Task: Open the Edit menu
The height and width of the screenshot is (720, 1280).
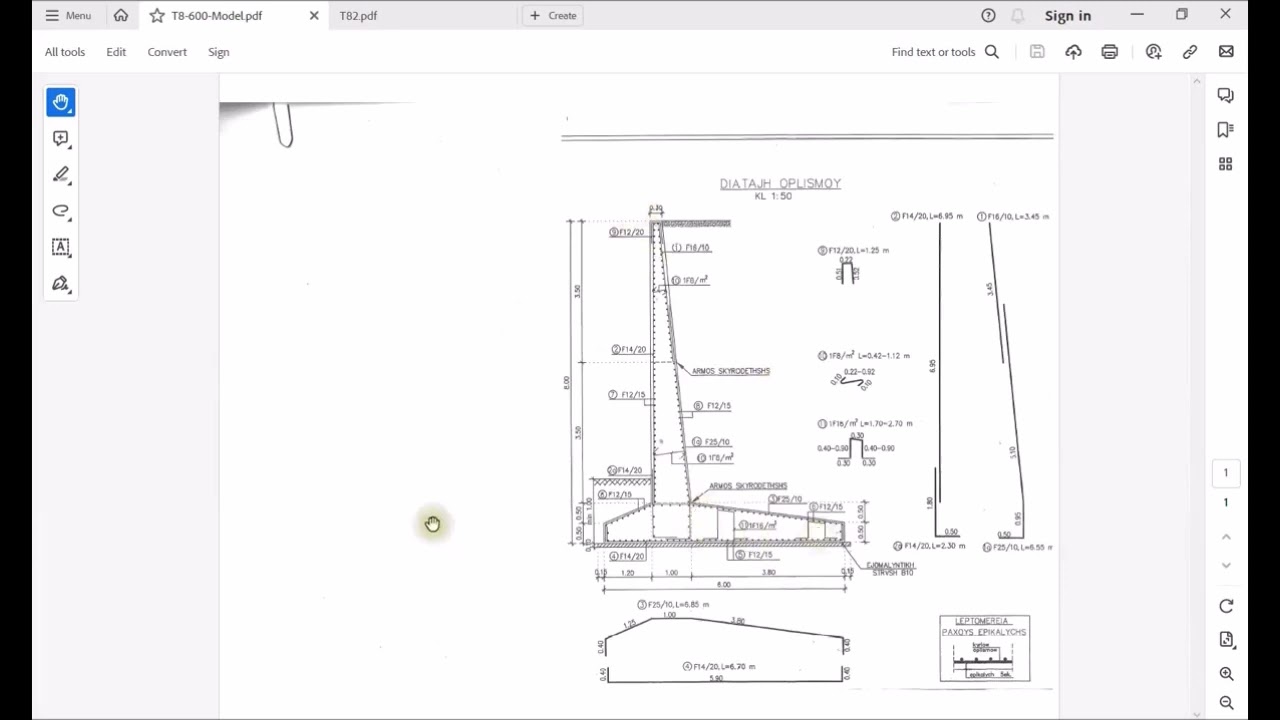Action: (116, 52)
